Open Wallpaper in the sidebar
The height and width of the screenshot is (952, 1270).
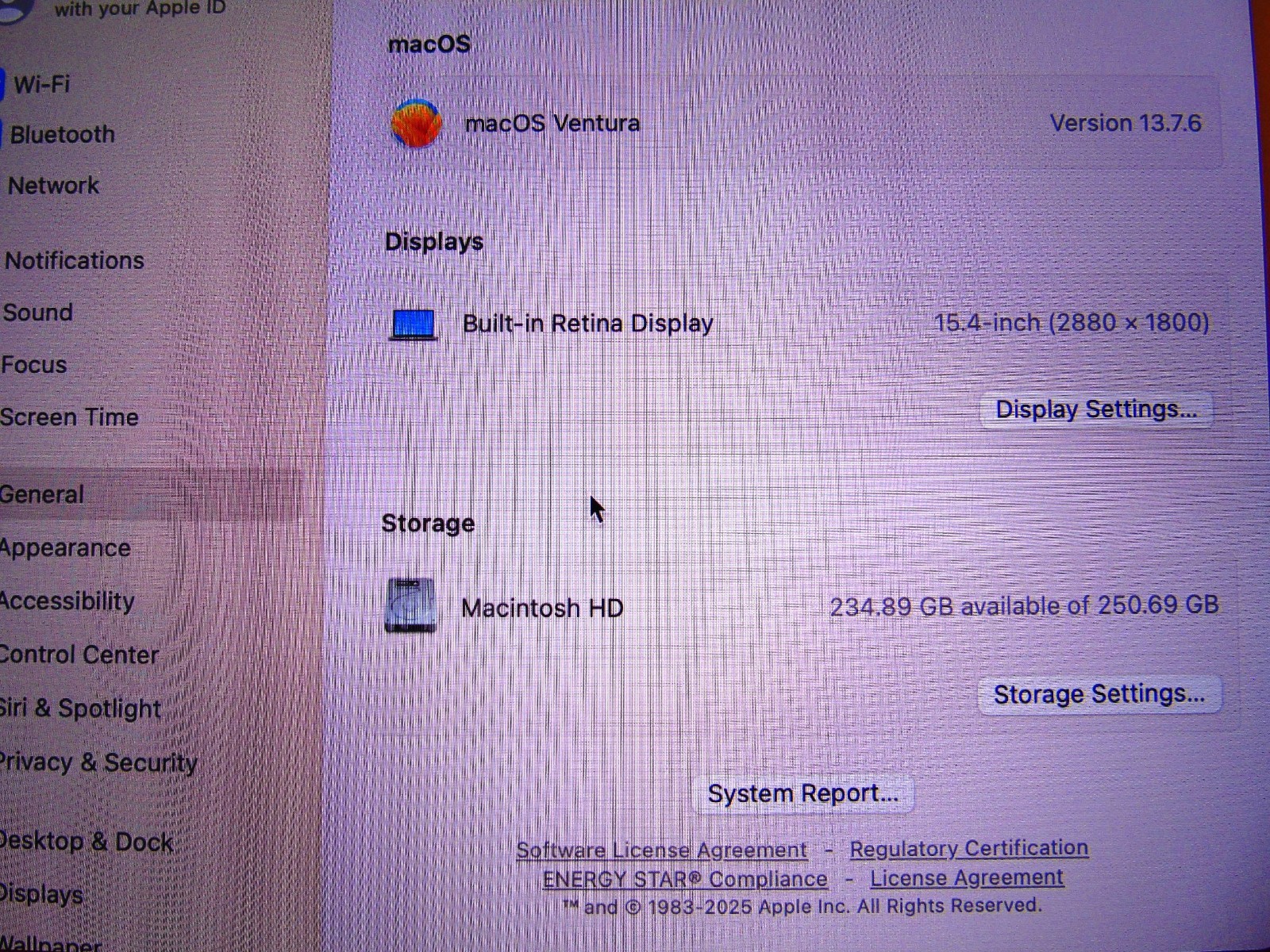click(x=50, y=944)
